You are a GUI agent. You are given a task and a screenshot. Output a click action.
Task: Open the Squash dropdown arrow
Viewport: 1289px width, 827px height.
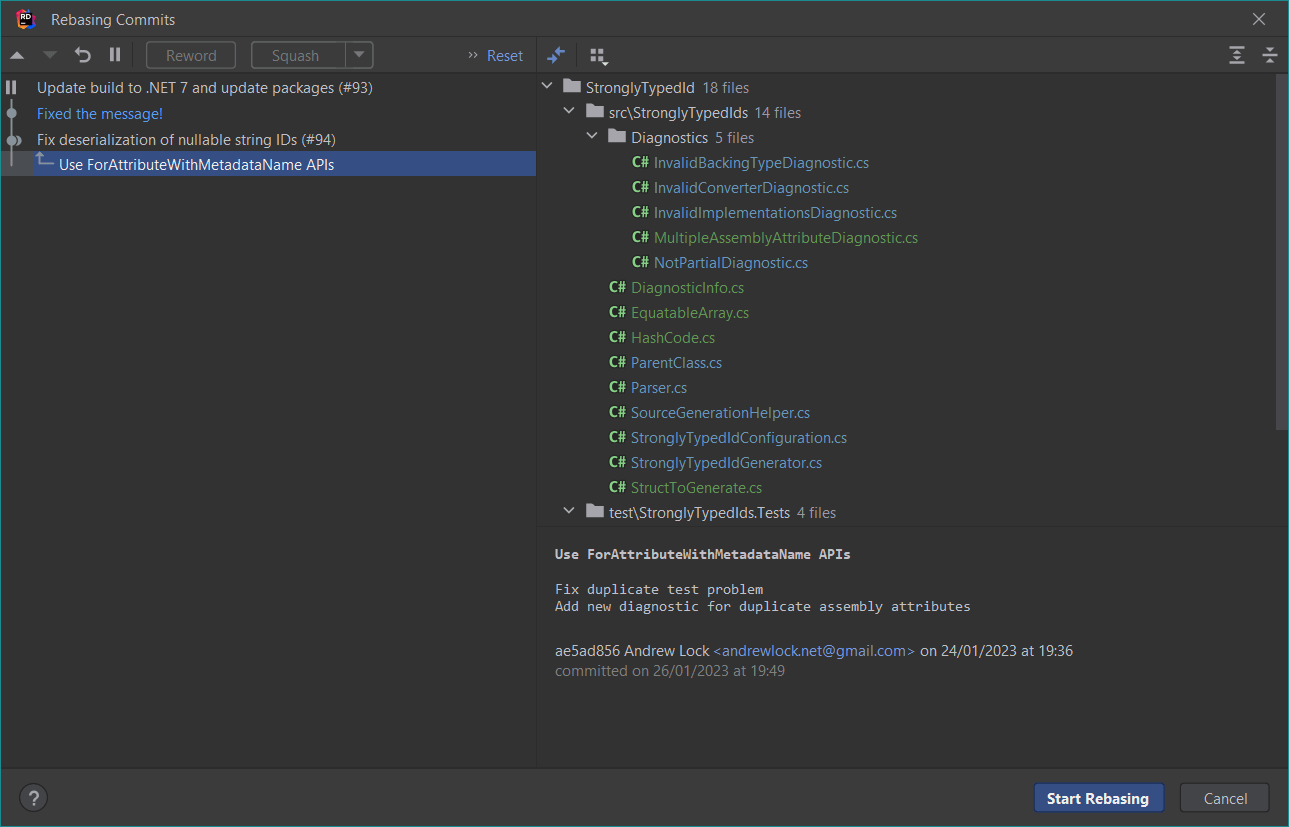359,56
